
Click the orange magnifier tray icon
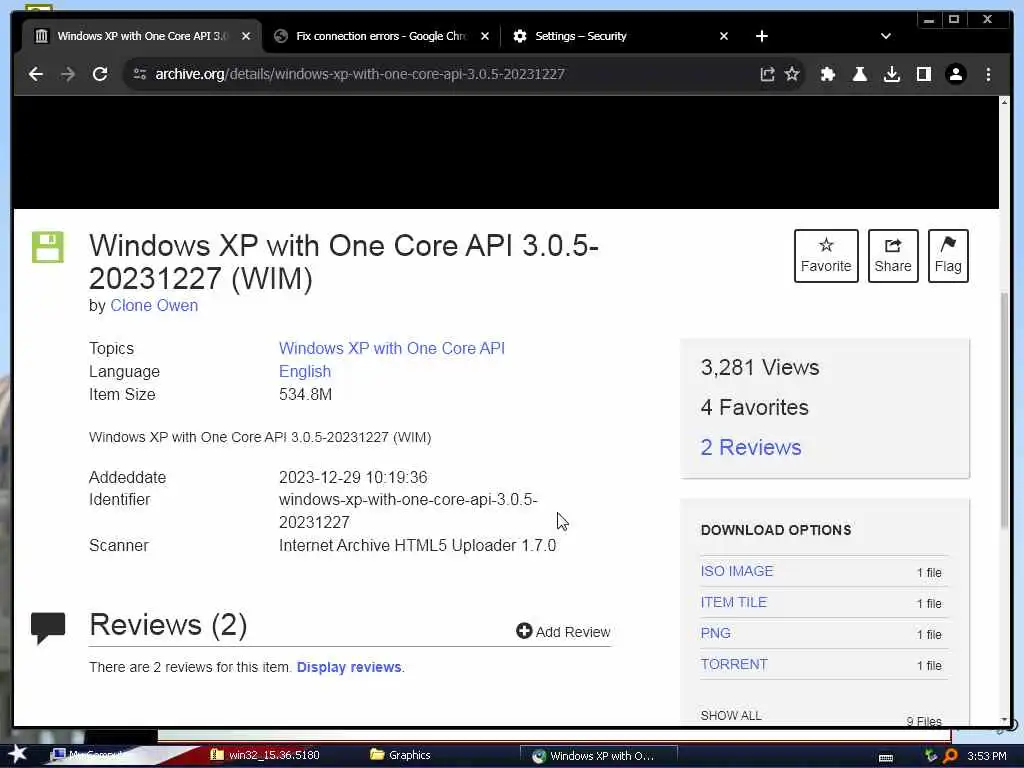point(951,756)
